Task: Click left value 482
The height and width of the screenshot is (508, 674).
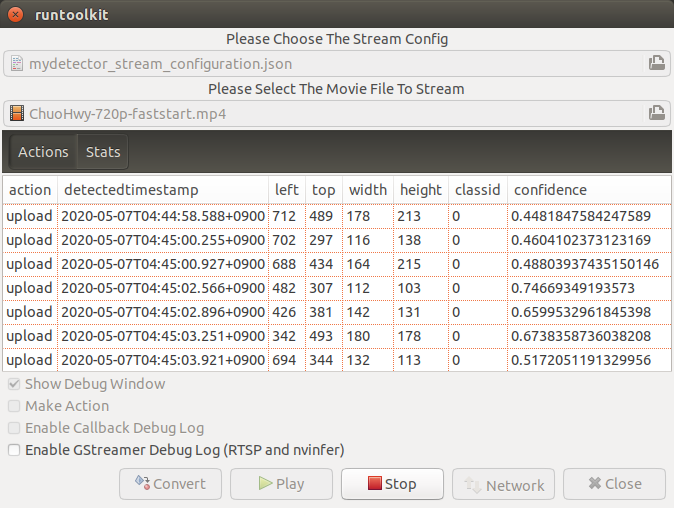Action: pos(284,288)
